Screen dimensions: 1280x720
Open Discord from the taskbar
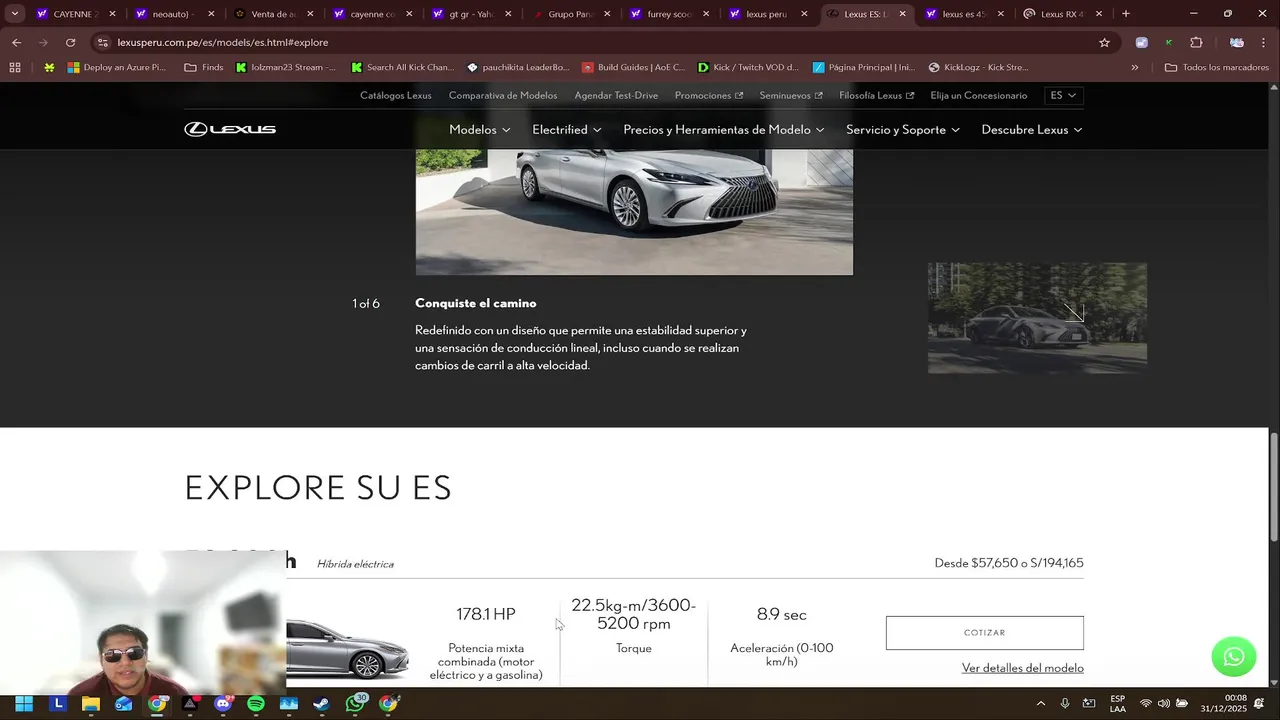[223, 704]
